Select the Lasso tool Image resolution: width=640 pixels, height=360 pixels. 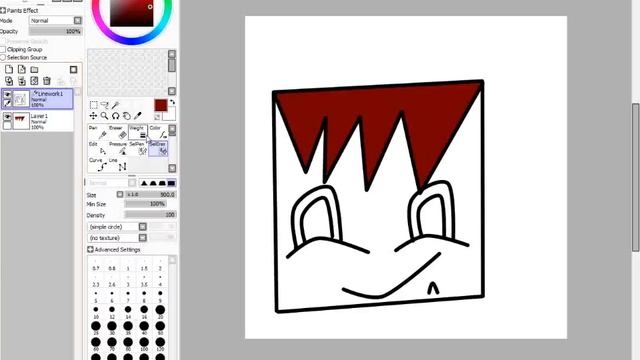(x=104, y=105)
